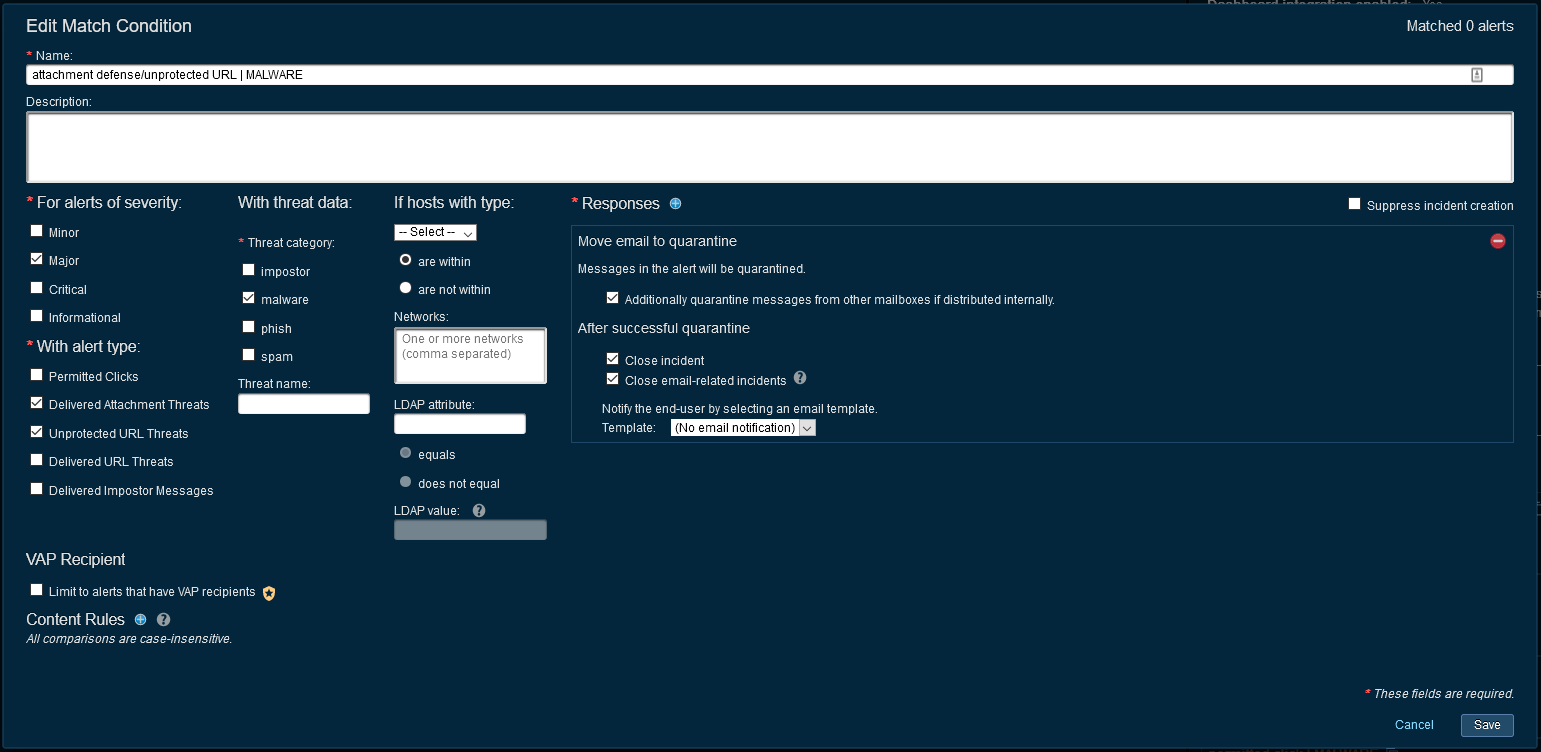This screenshot has width=1541, height=752.
Task: Open the hosts type Select dropdown
Action: click(435, 232)
